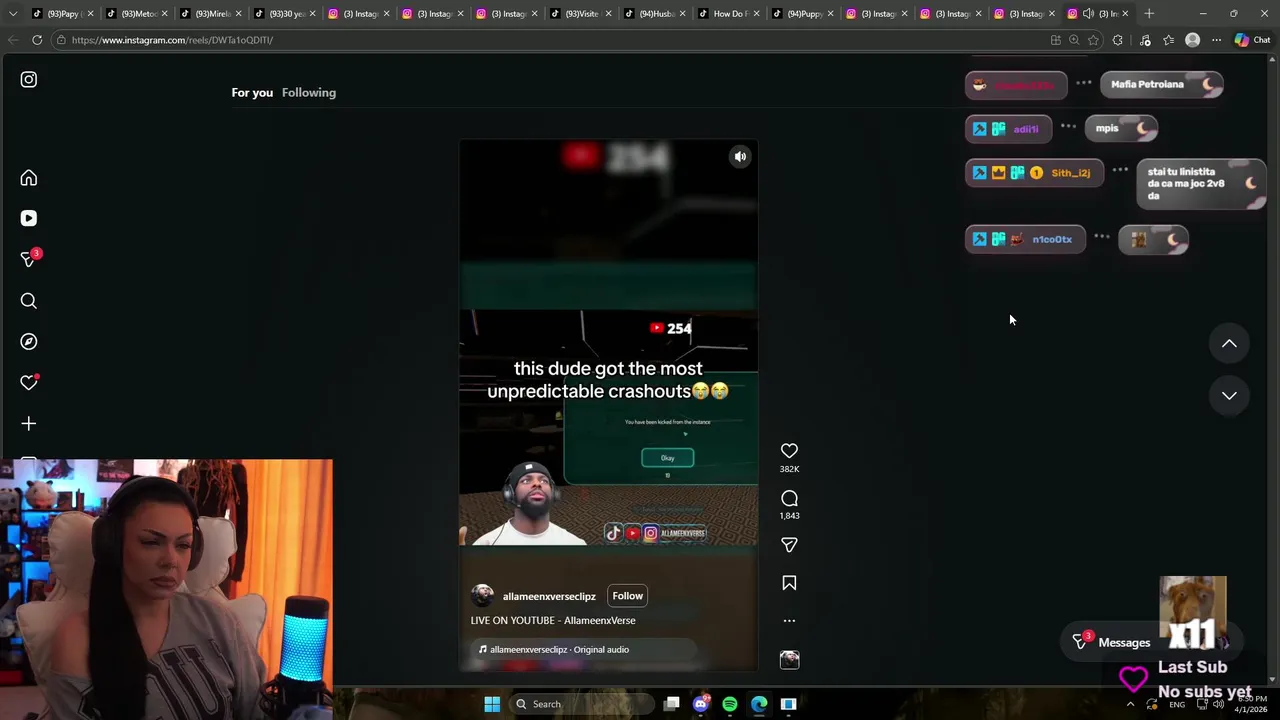Image resolution: width=1280 pixels, height=720 pixels.
Task: Open the browser profile avatar
Action: coord(1192,40)
